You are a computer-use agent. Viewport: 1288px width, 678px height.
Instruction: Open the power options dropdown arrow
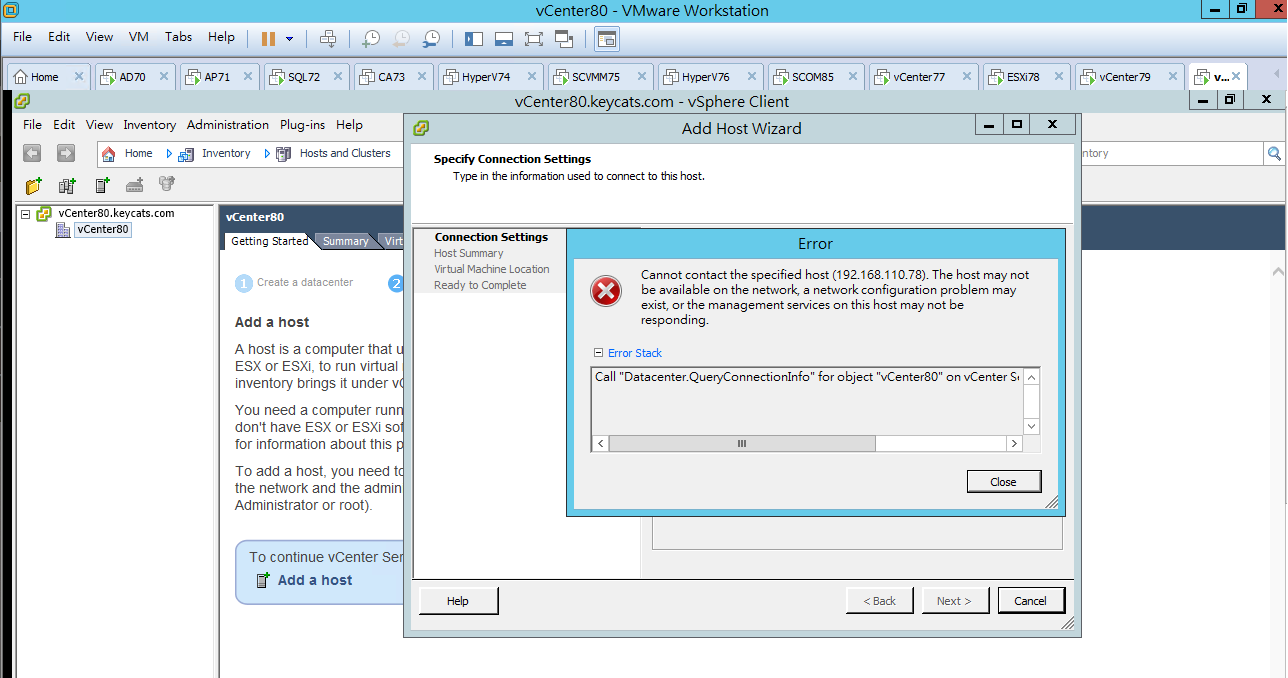[290, 39]
